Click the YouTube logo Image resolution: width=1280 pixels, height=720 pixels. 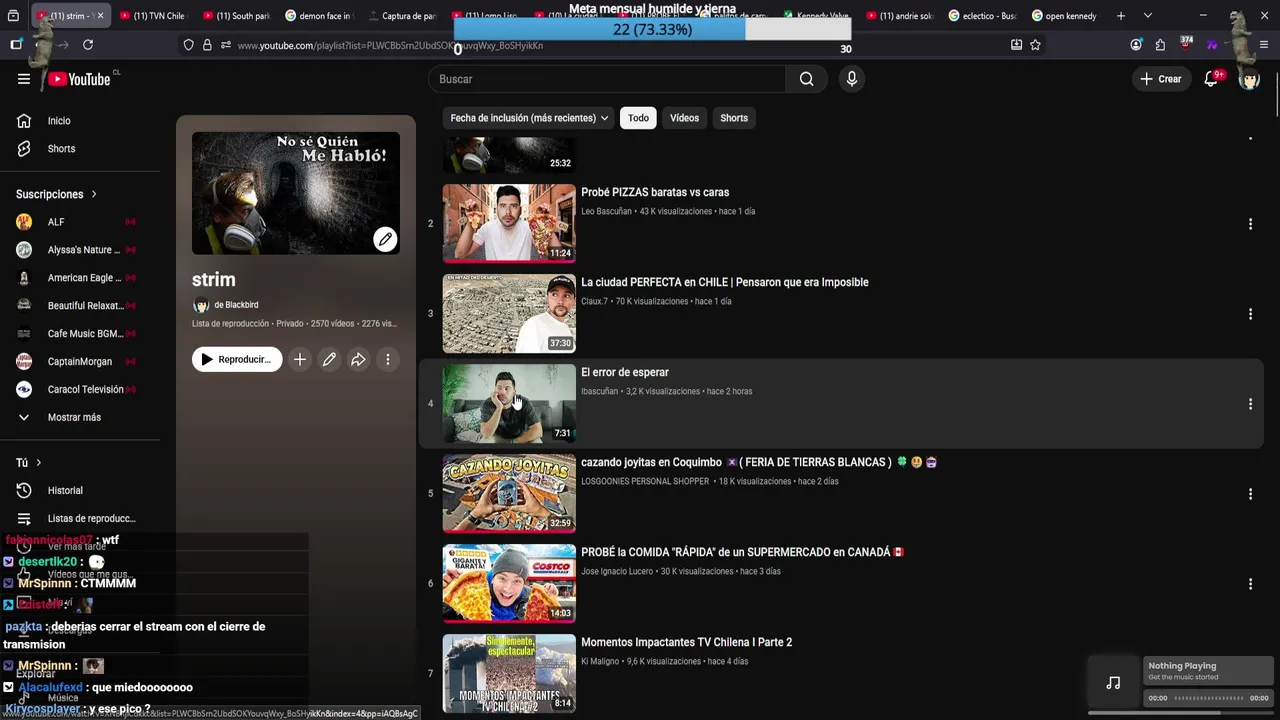(x=79, y=79)
